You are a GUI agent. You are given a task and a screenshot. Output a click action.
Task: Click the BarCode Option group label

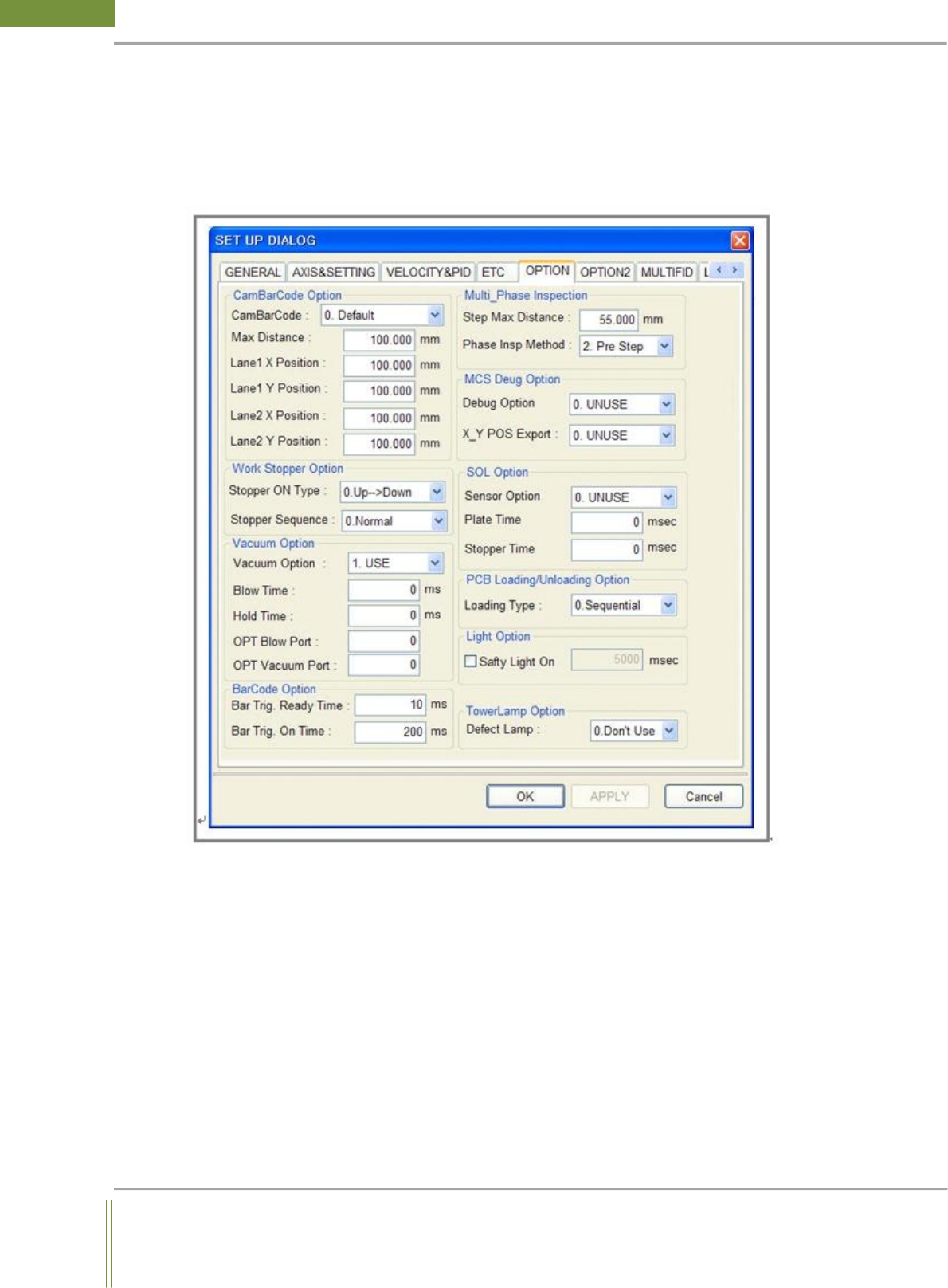[274, 689]
